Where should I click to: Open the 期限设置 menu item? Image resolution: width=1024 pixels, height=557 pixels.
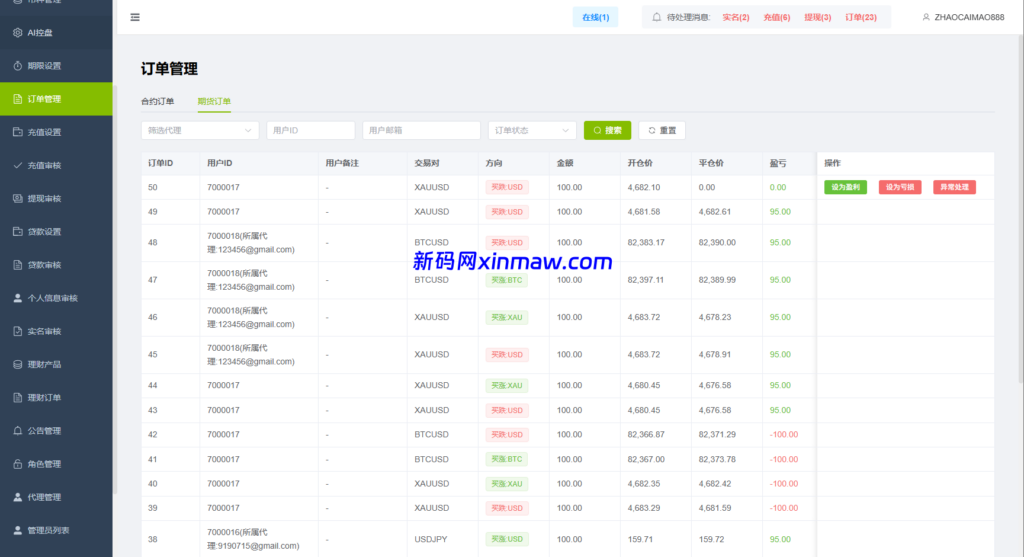coord(56,65)
